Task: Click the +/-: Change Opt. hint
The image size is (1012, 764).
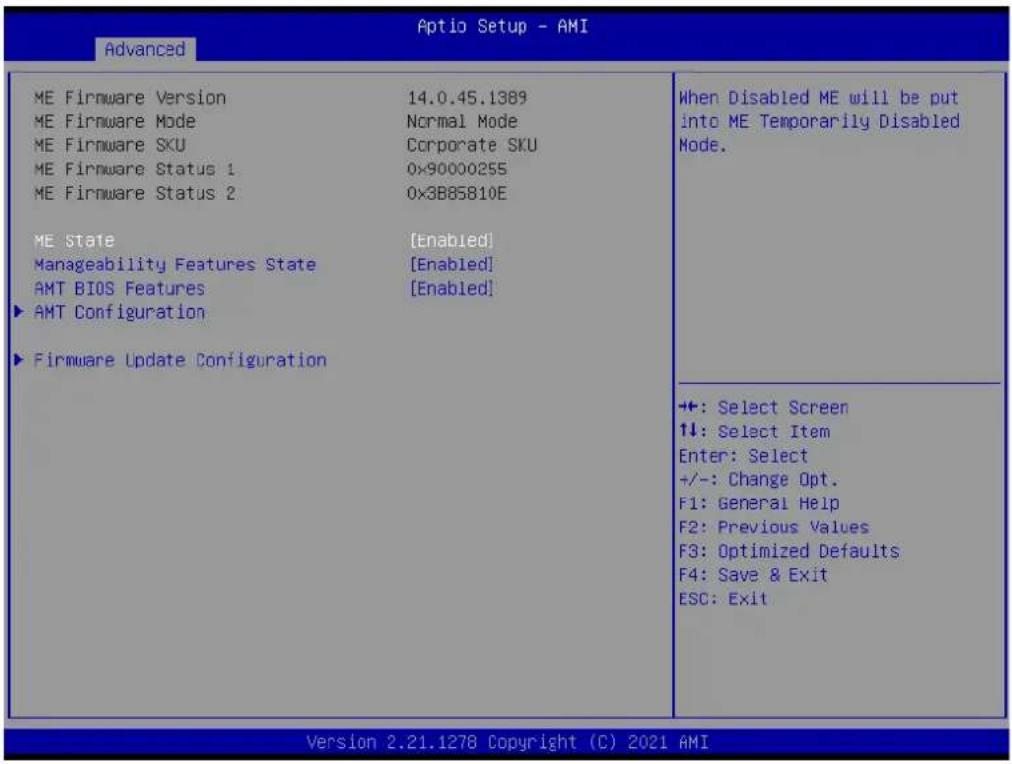Action: point(758,480)
